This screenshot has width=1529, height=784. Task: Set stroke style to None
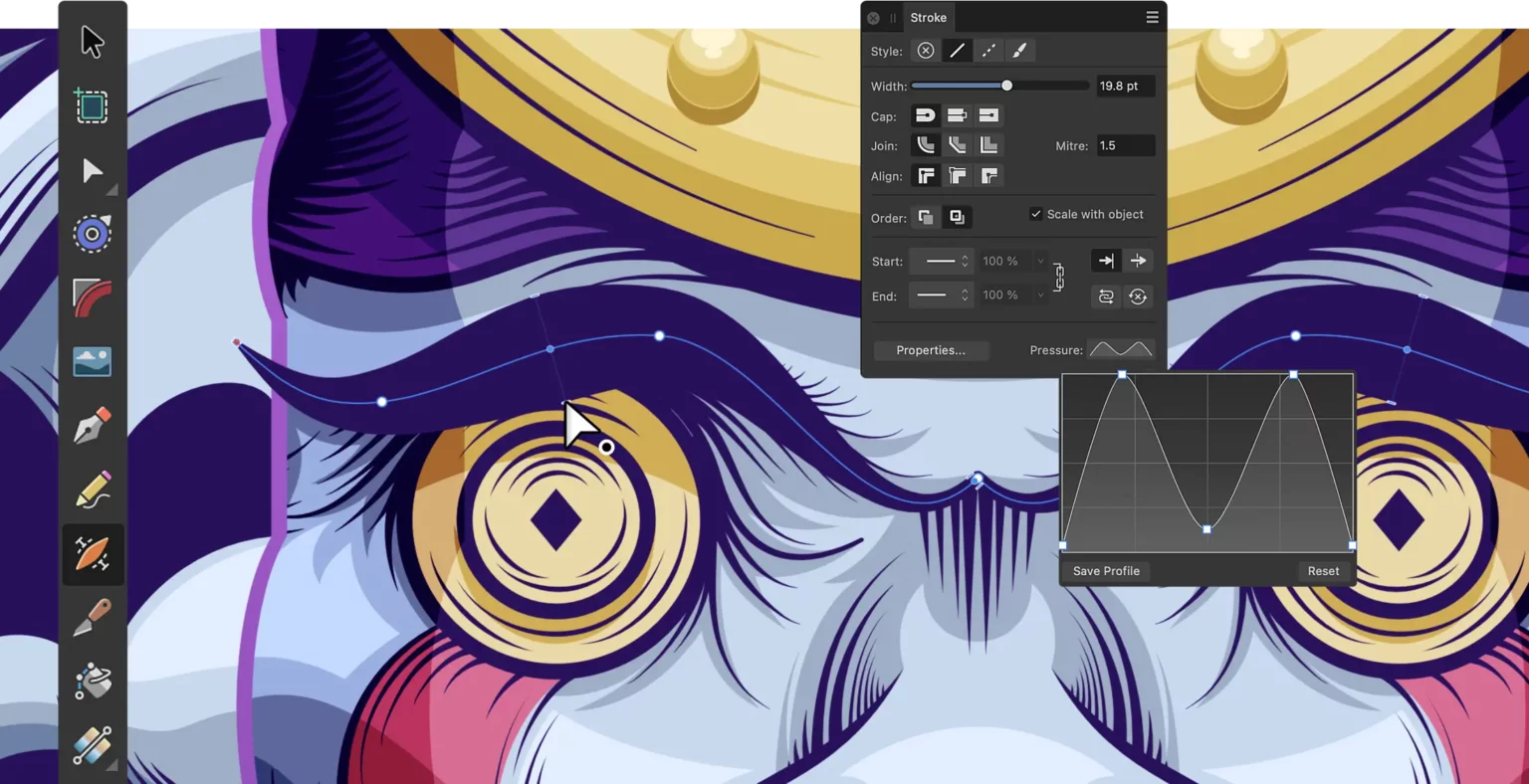click(x=926, y=51)
